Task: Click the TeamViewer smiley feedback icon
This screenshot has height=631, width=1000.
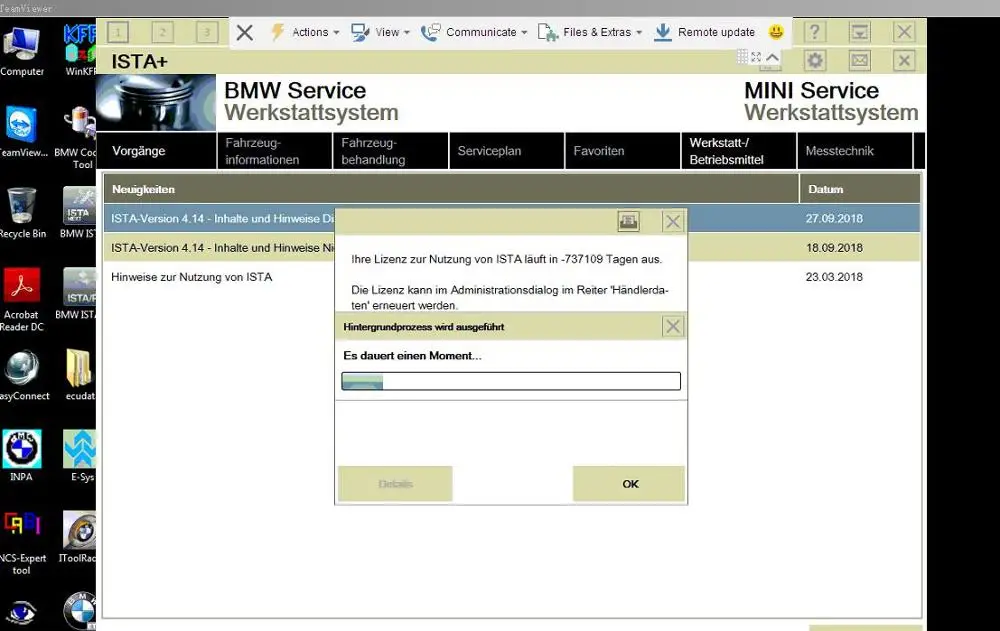Action: 776,32
